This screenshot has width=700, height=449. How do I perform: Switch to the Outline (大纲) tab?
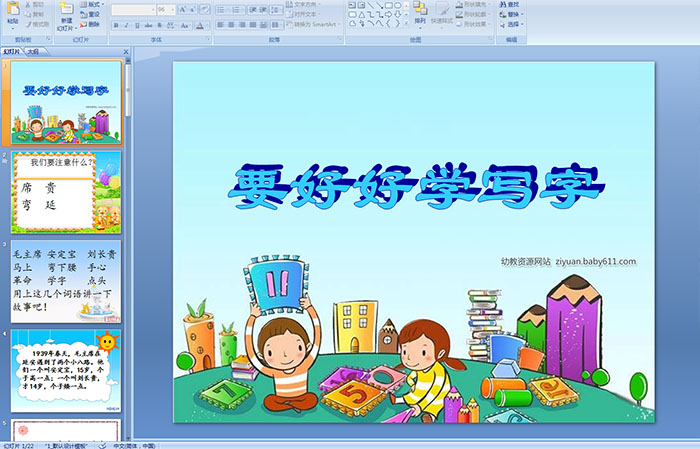[33, 51]
